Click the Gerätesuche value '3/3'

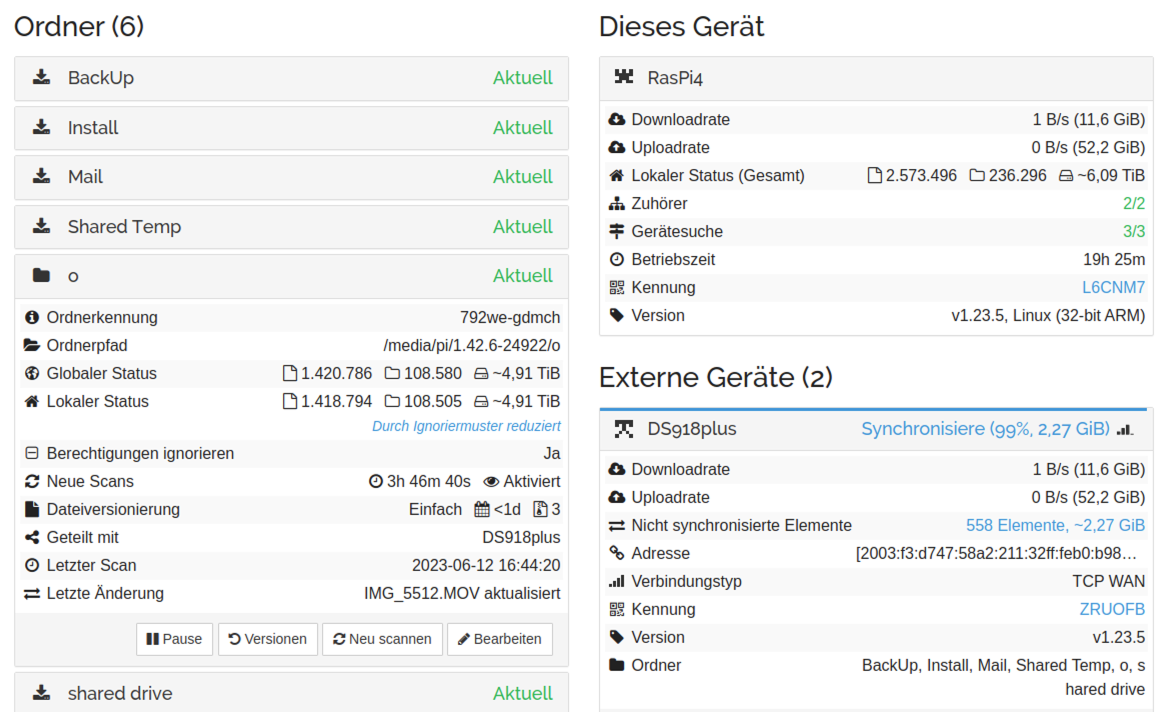pyautogui.click(x=1134, y=231)
